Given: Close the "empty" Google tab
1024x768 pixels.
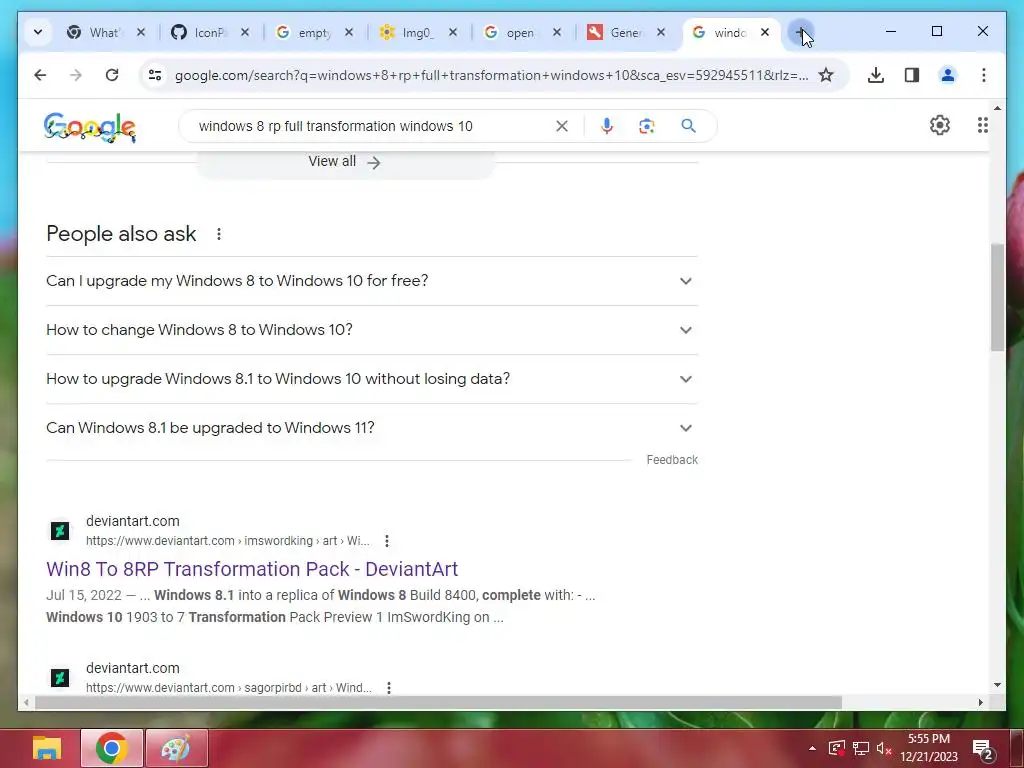Looking at the screenshot, I should coord(349,32).
